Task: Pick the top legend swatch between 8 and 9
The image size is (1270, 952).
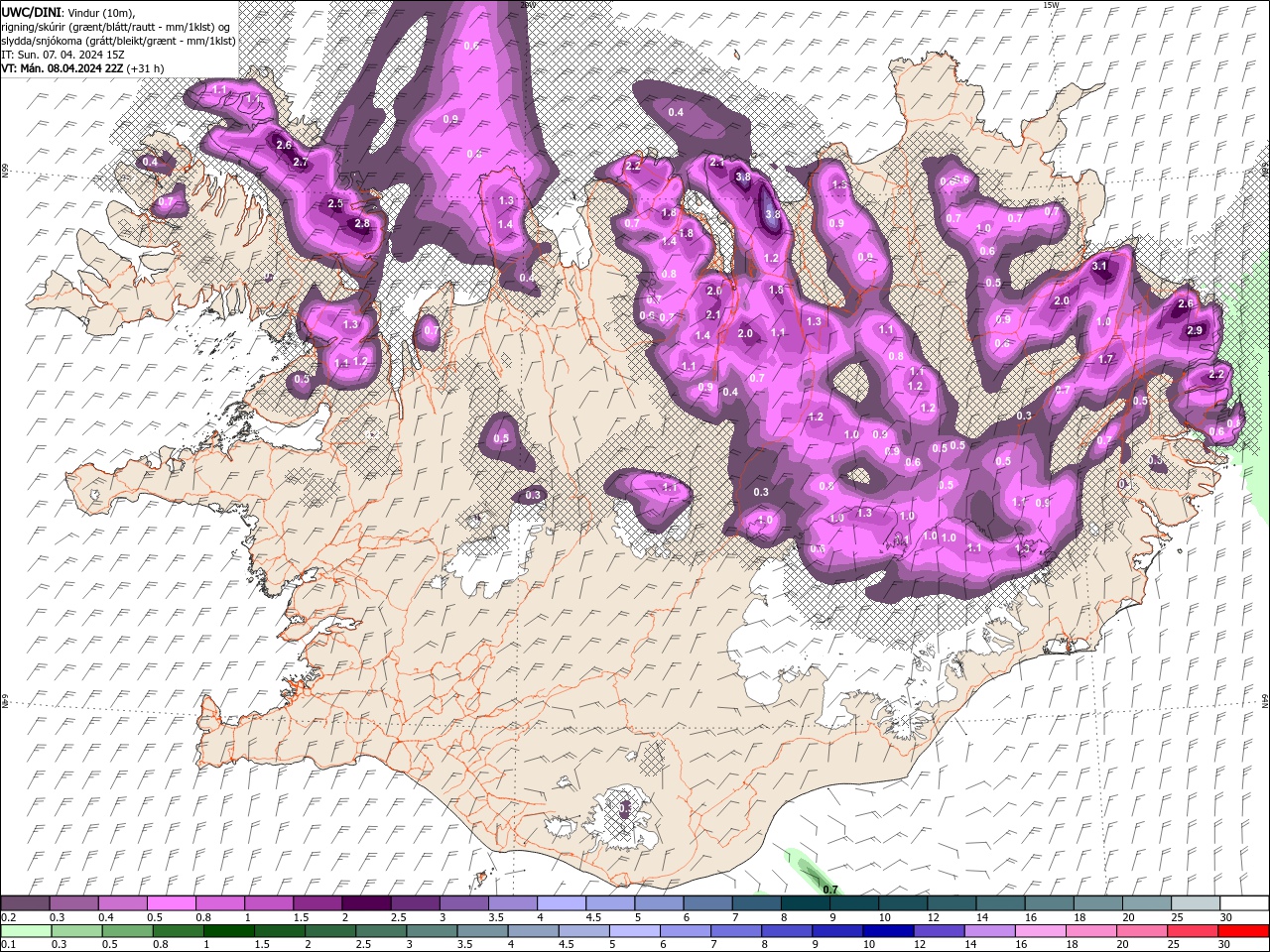Action: [x=806, y=903]
